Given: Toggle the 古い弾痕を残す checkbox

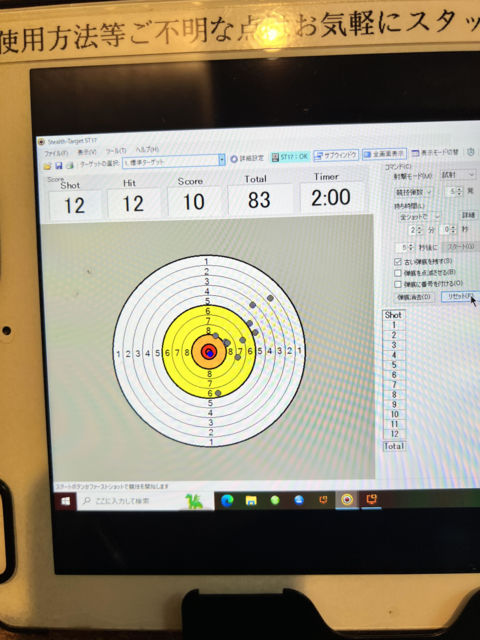Looking at the screenshot, I should pyautogui.click(x=398, y=262).
